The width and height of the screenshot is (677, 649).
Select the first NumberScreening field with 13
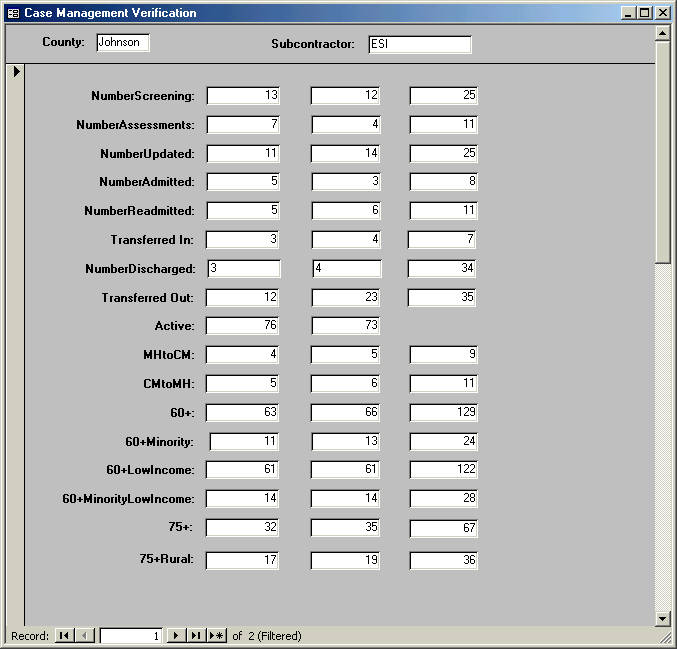click(243, 95)
